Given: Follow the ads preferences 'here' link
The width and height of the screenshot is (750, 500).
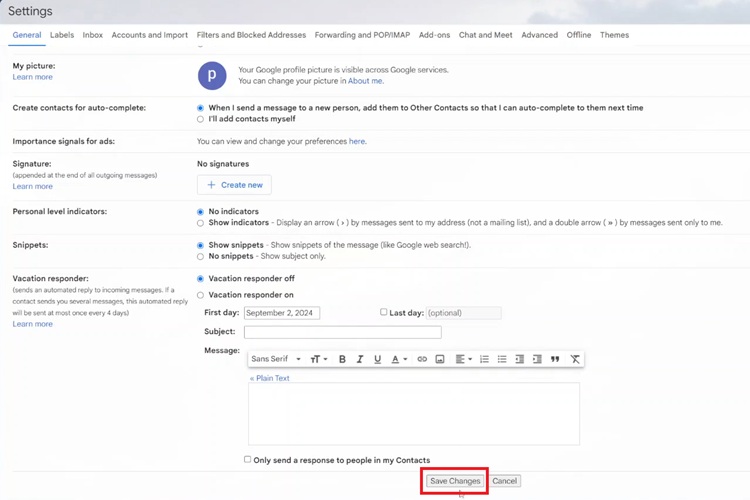Looking at the screenshot, I should click(357, 141).
